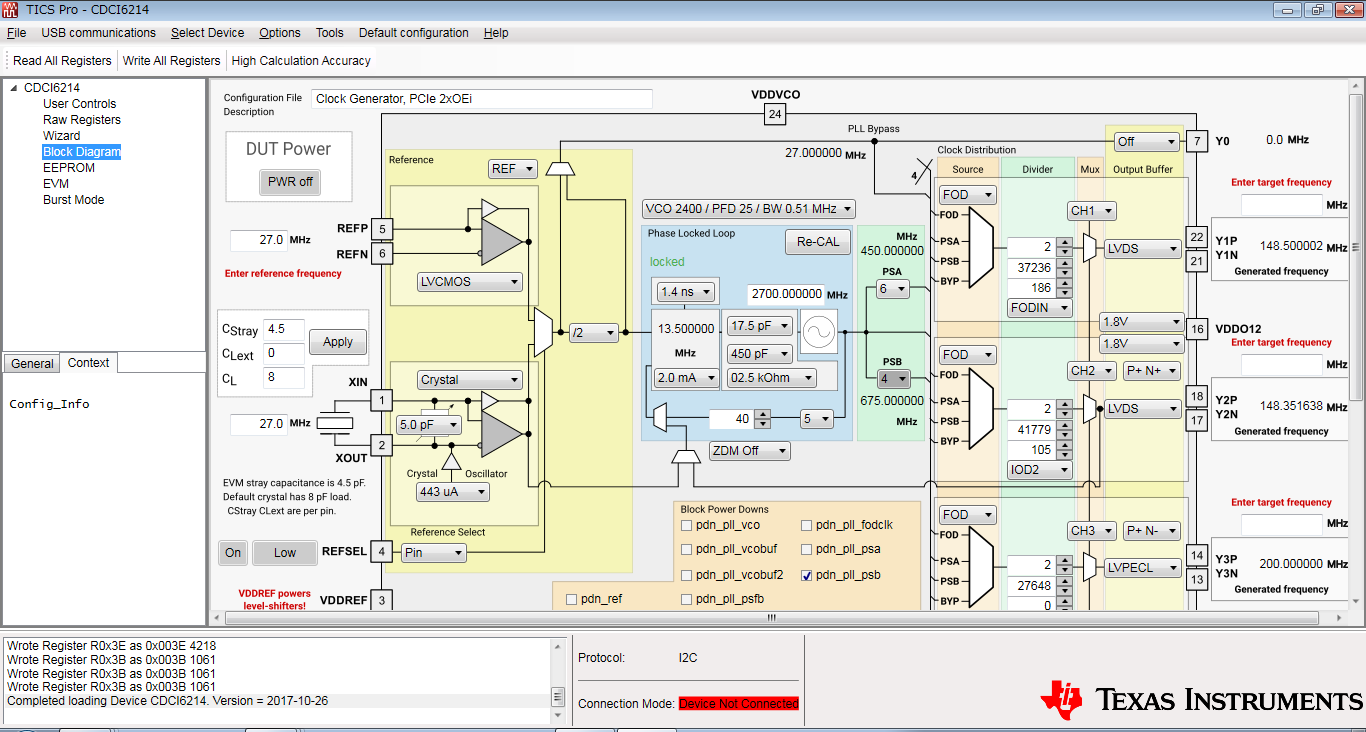The image size is (1366, 732).
Task: Click pin 16 box next to VDDO12
Action: coord(1197,329)
